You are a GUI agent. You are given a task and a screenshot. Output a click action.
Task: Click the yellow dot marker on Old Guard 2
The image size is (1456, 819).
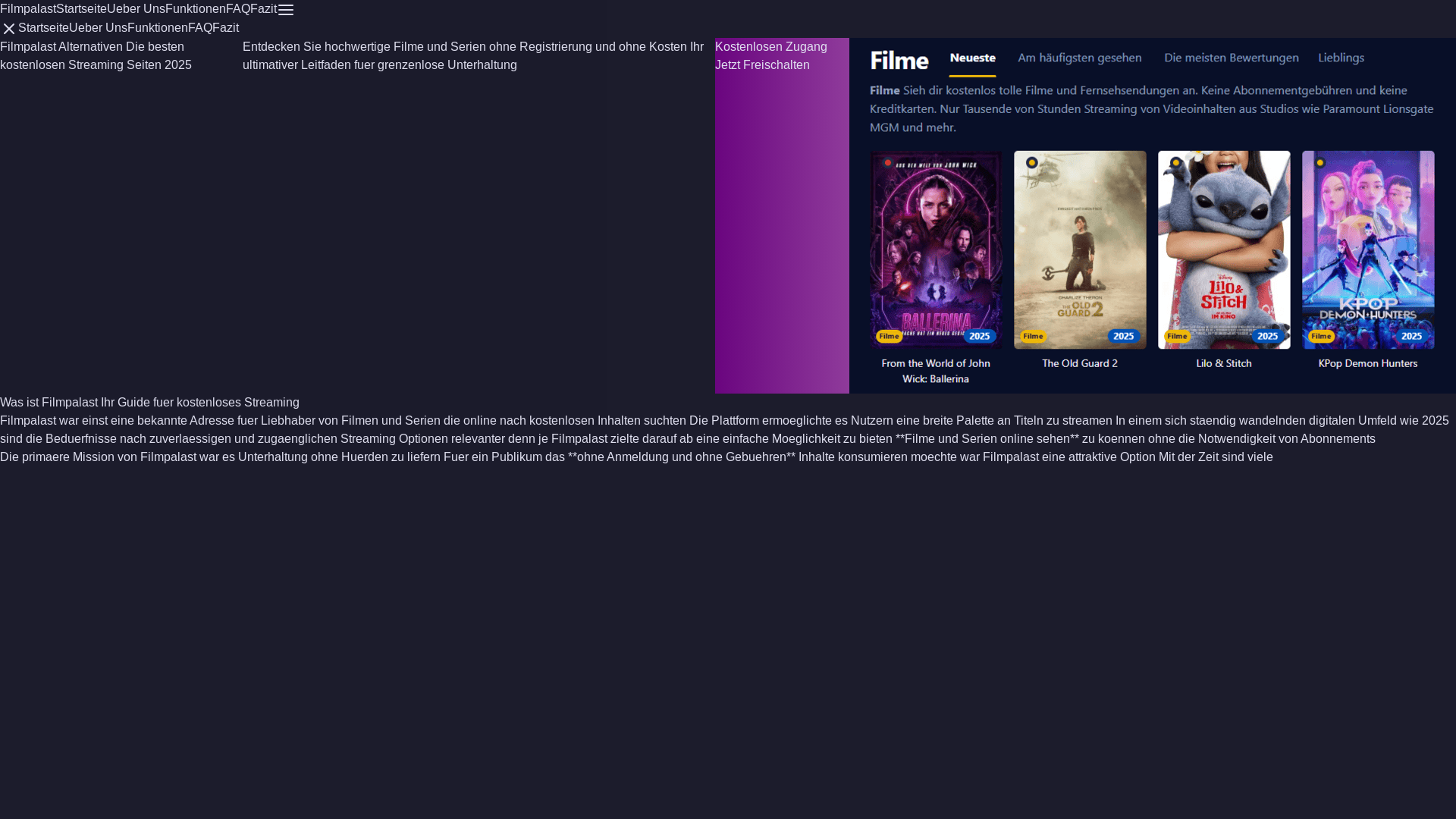1032,163
